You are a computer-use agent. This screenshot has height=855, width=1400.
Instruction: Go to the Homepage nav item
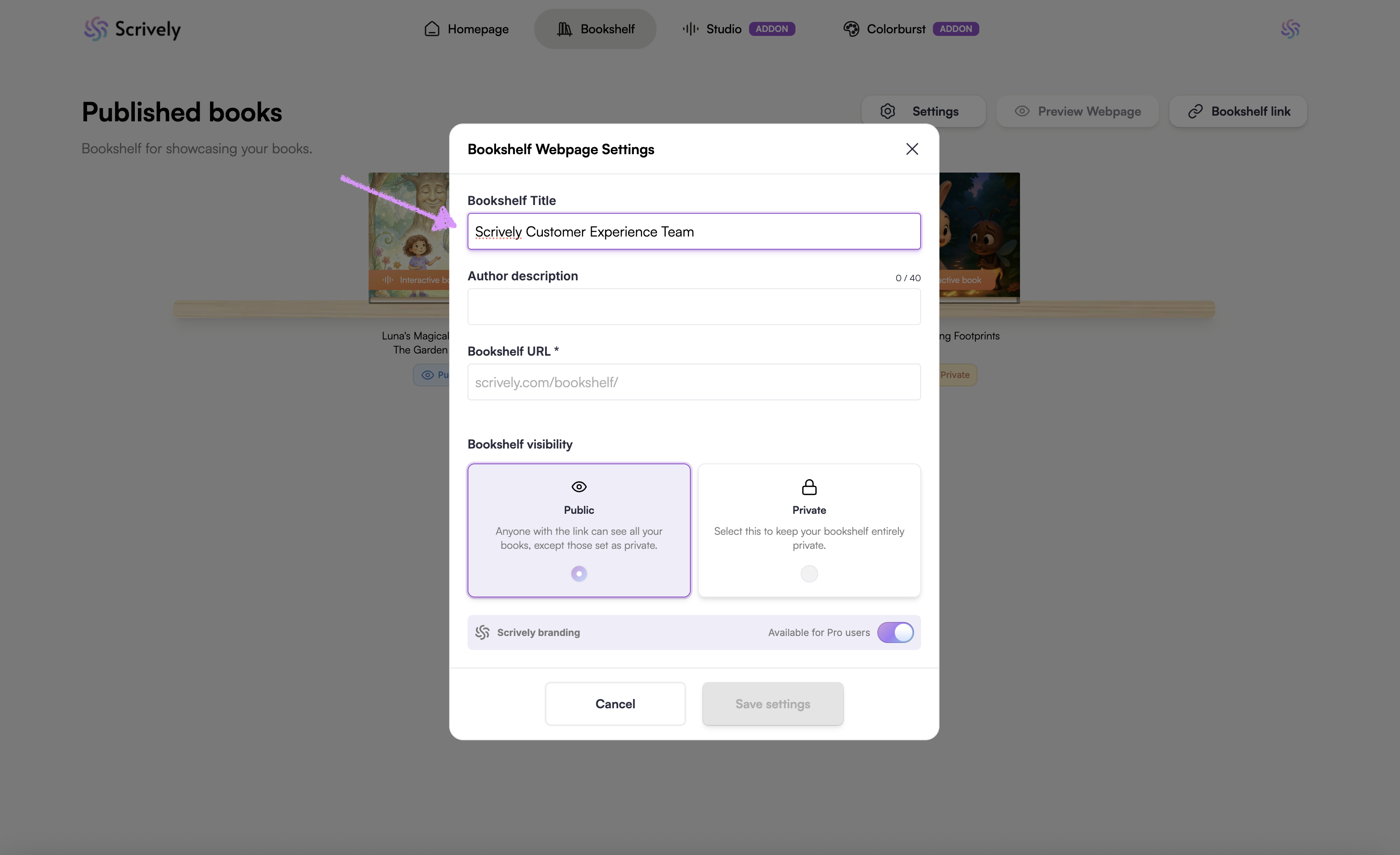[x=466, y=29]
